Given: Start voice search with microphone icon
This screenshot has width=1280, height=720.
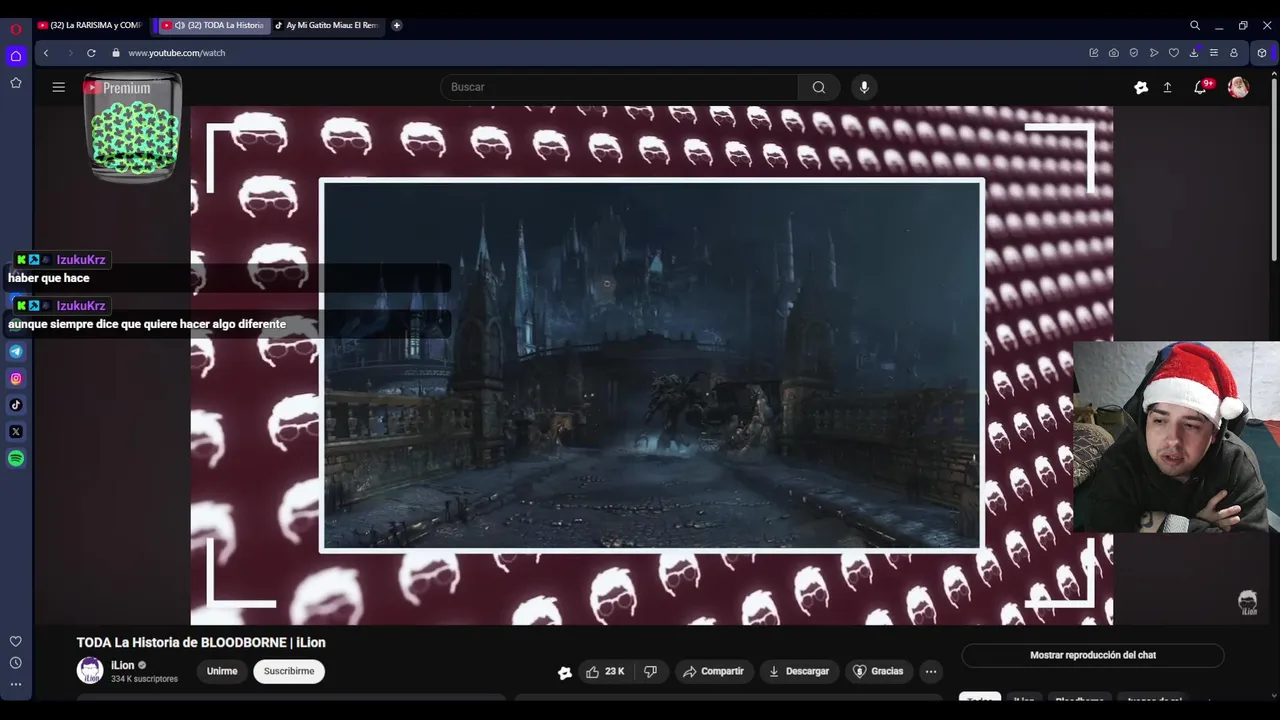Looking at the screenshot, I should [865, 87].
